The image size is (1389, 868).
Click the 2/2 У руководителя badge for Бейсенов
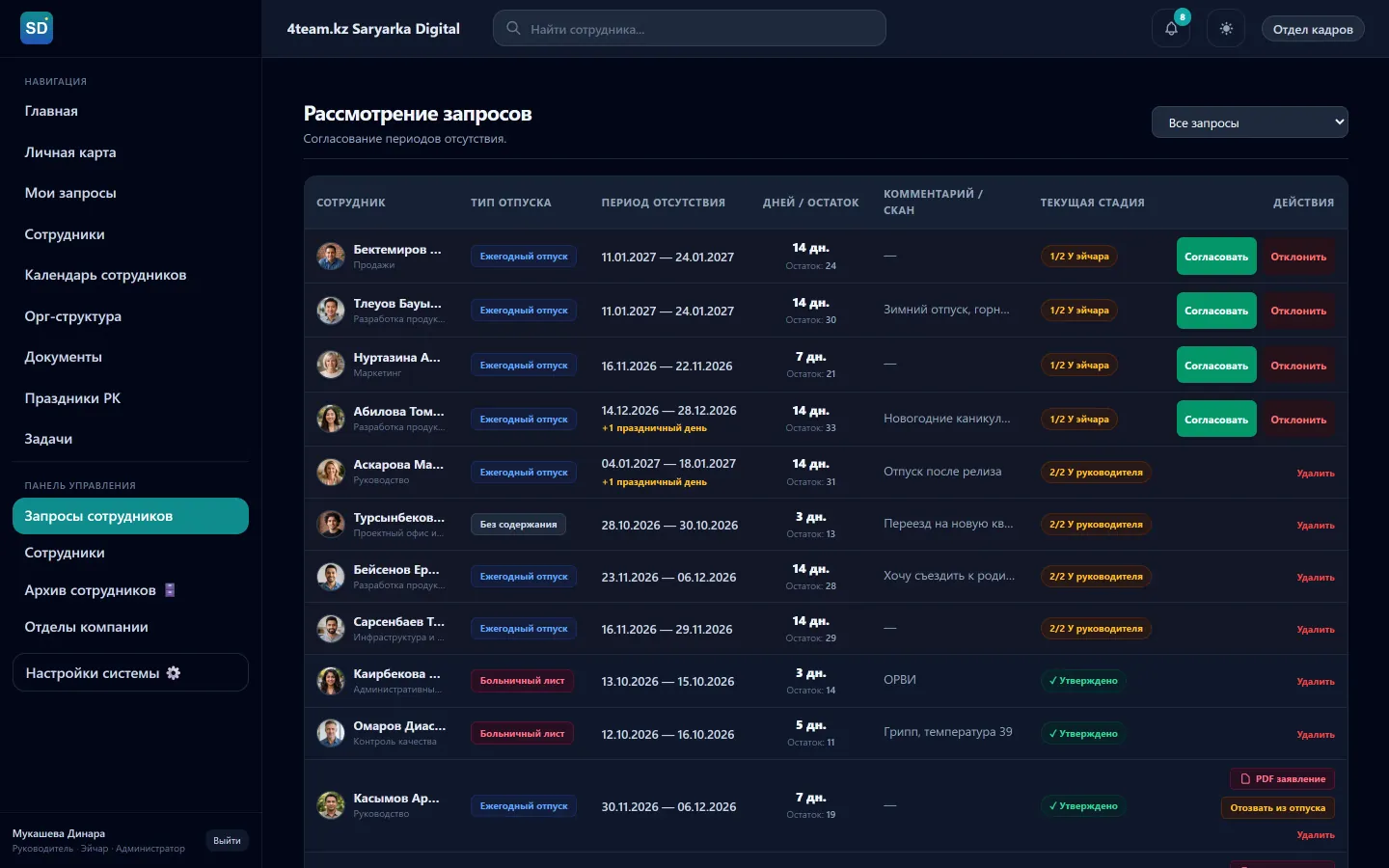[x=1096, y=577]
